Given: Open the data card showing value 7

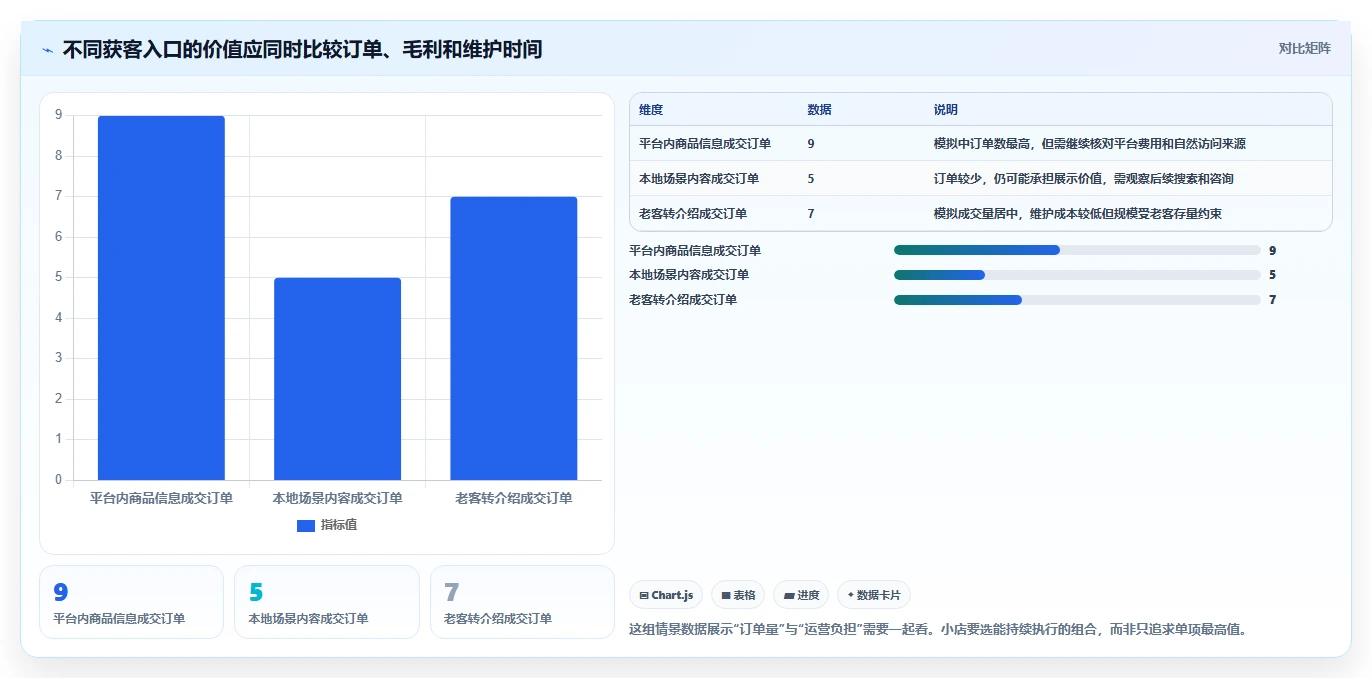Looking at the screenshot, I should 522,602.
